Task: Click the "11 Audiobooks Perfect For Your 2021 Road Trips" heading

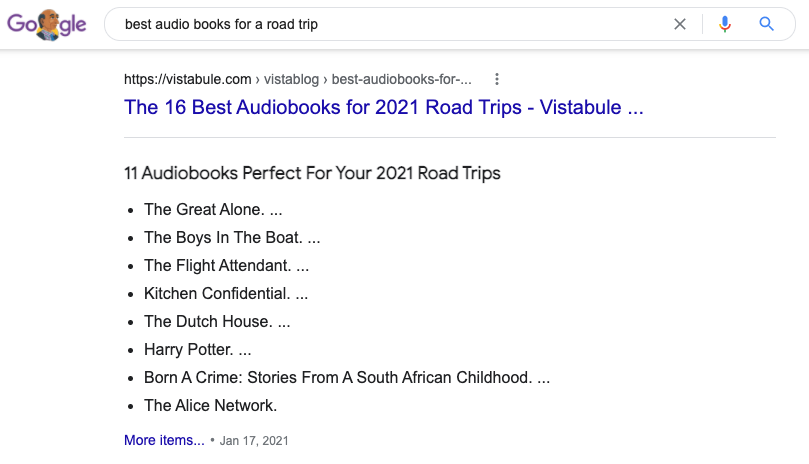Action: click(312, 173)
